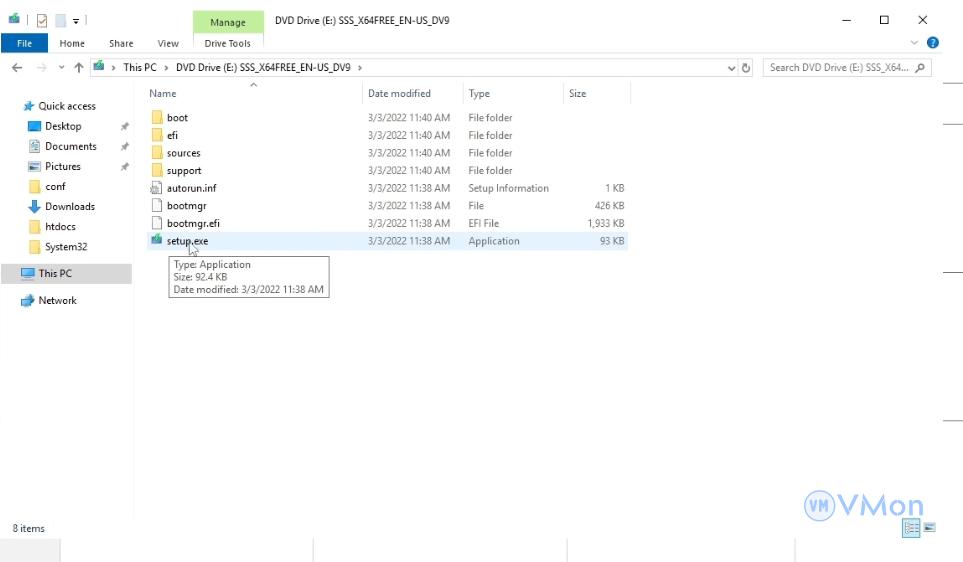Open Downloads in Quick access

(x=69, y=206)
